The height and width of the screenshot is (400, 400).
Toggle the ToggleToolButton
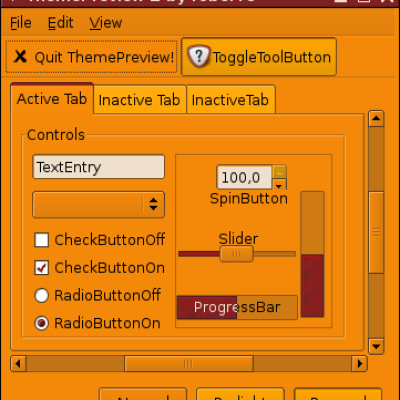pos(259,57)
